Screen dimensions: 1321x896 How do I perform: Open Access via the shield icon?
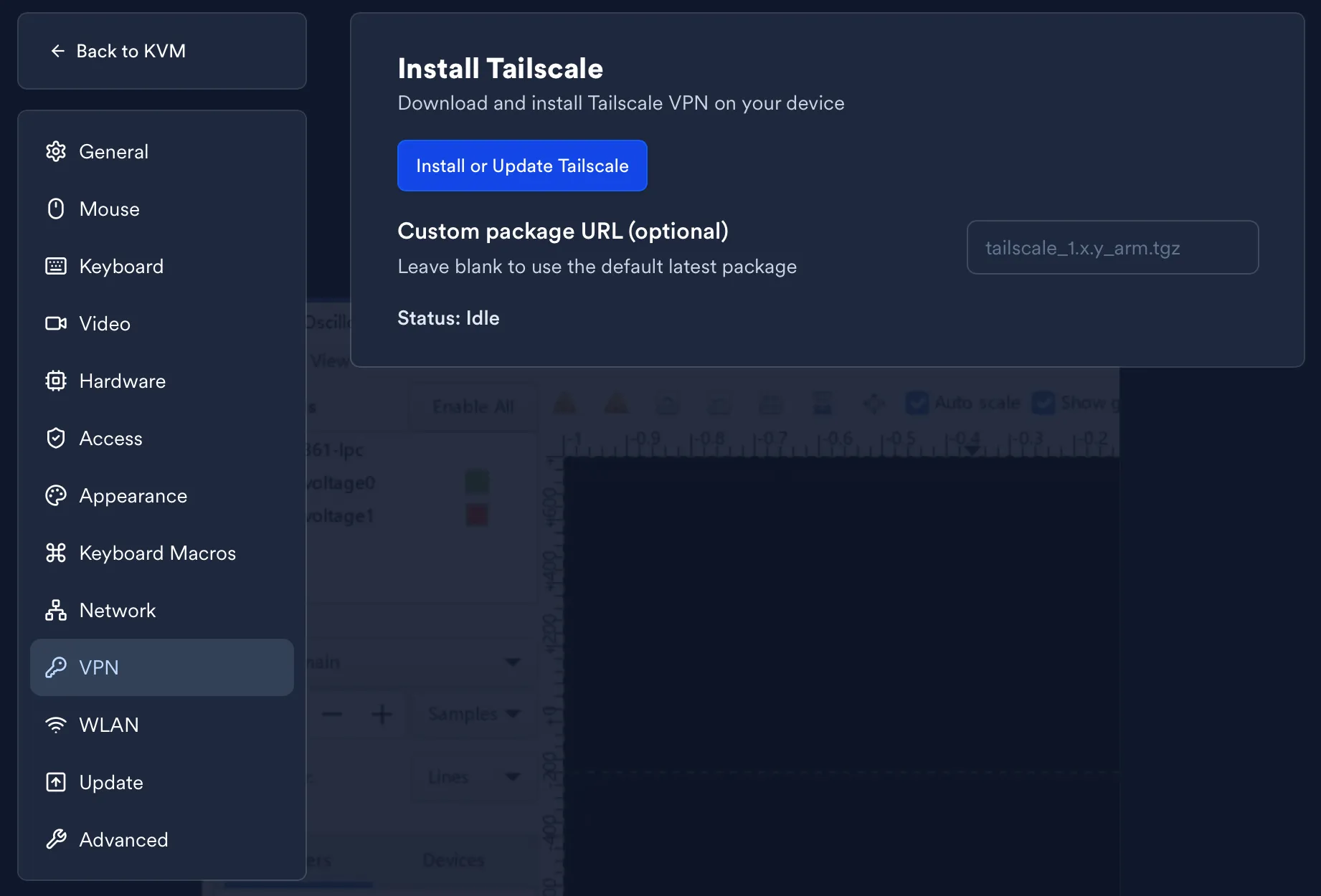(x=56, y=438)
